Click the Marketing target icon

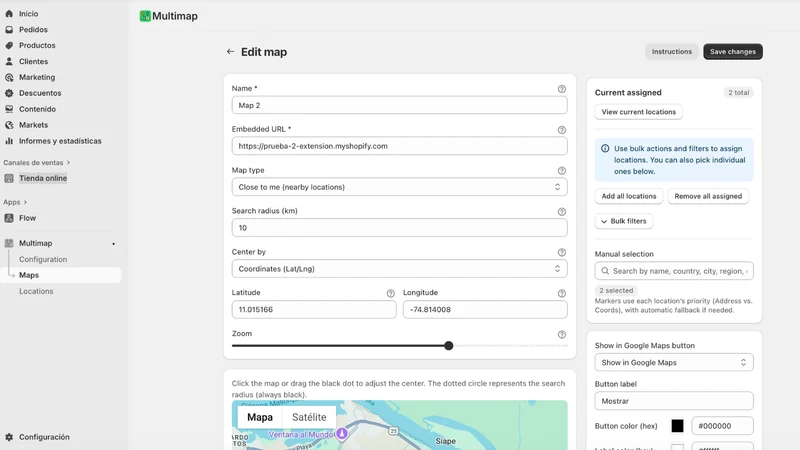click(x=9, y=77)
